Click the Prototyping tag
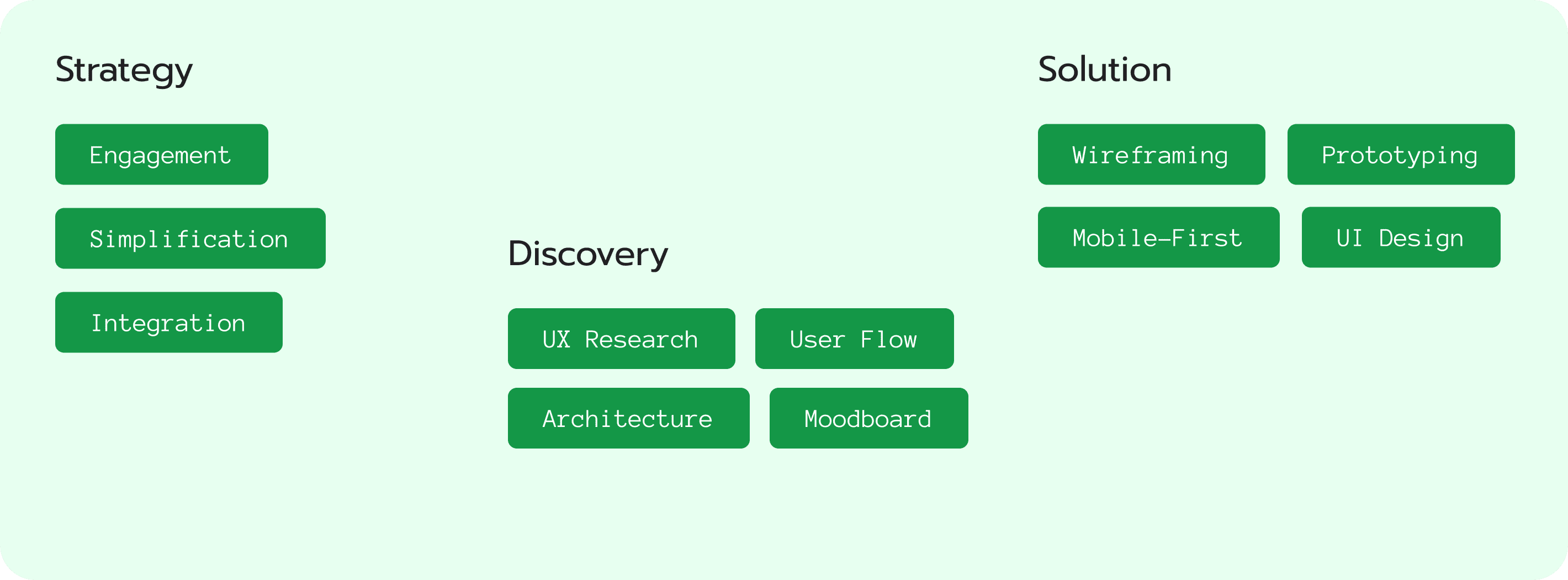Screen dimensions: 1568x580 tap(1401, 155)
